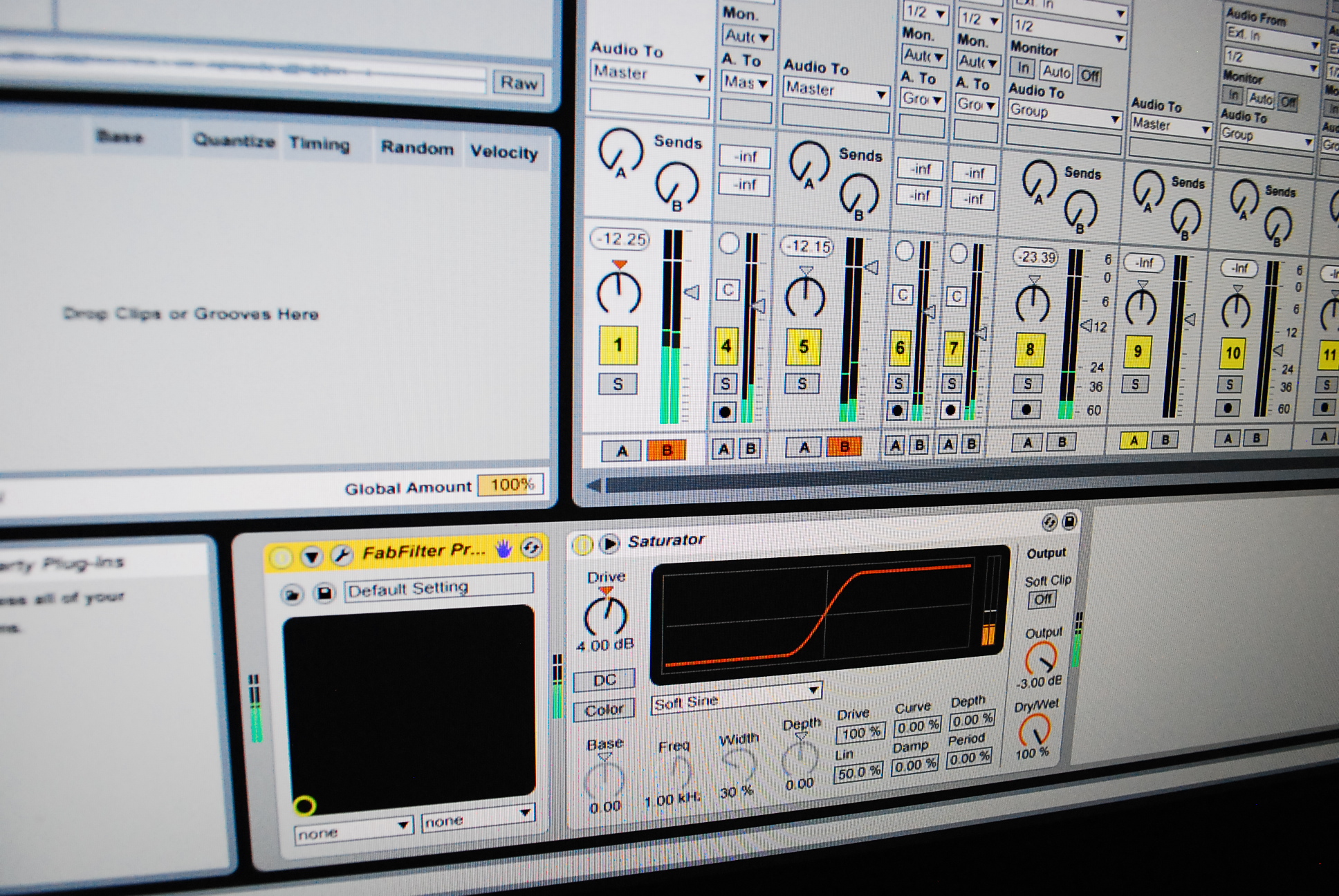This screenshot has height=896, width=1339.
Task: Open the Soft Sine curve type dropdown
Action: [737, 698]
